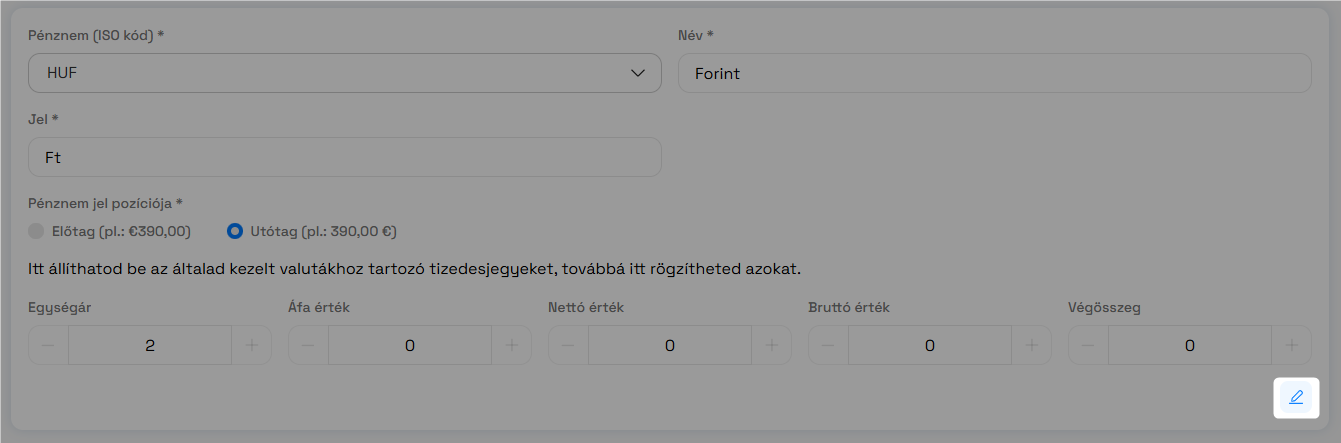This screenshot has width=1341, height=443.
Task: Select the Előtag radio option
Action: [36, 231]
